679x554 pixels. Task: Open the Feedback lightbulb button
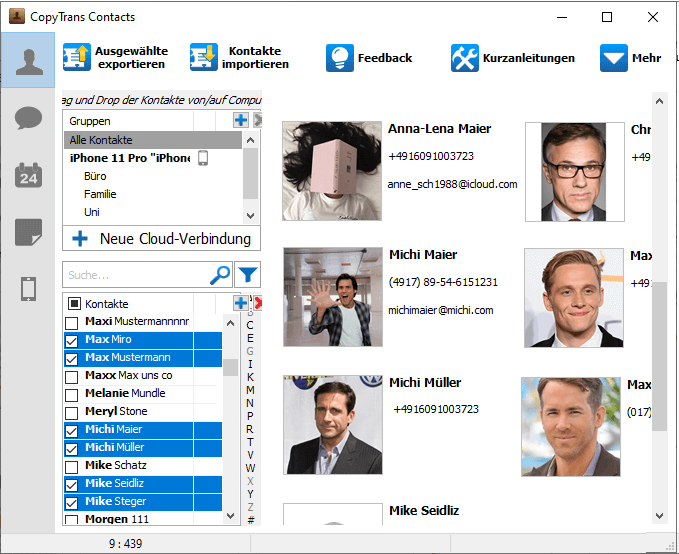369,58
